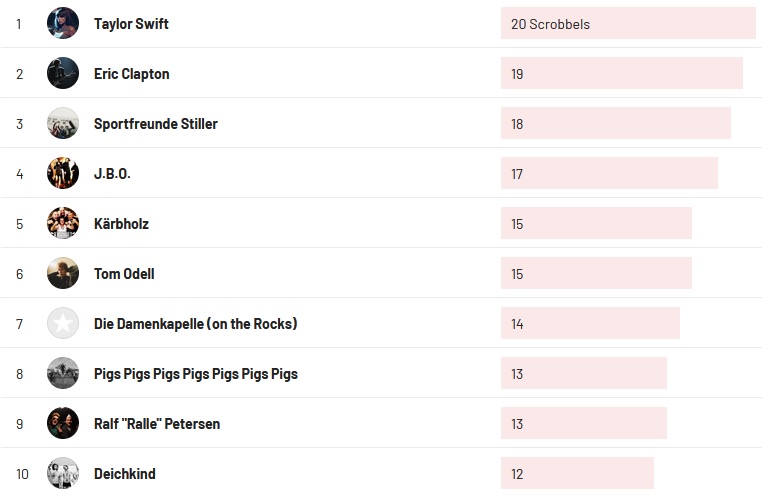Click Eric Clapton's avatar image
Viewport: 762px width, 497px height.
(63, 73)
